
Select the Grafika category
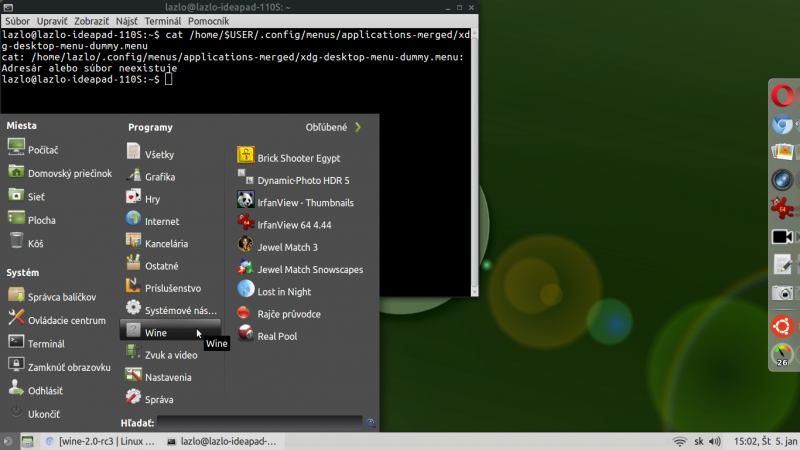coord(170,177)
